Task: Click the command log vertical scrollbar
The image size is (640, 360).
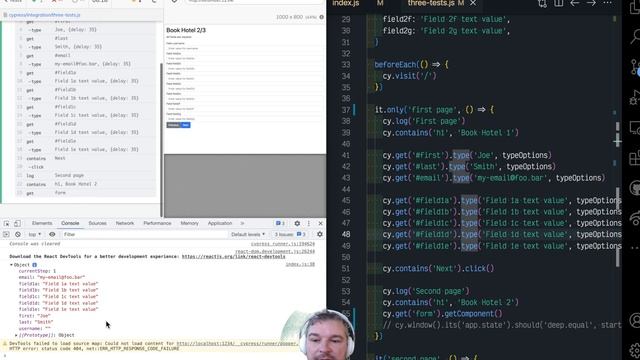Action: point(161,139)
